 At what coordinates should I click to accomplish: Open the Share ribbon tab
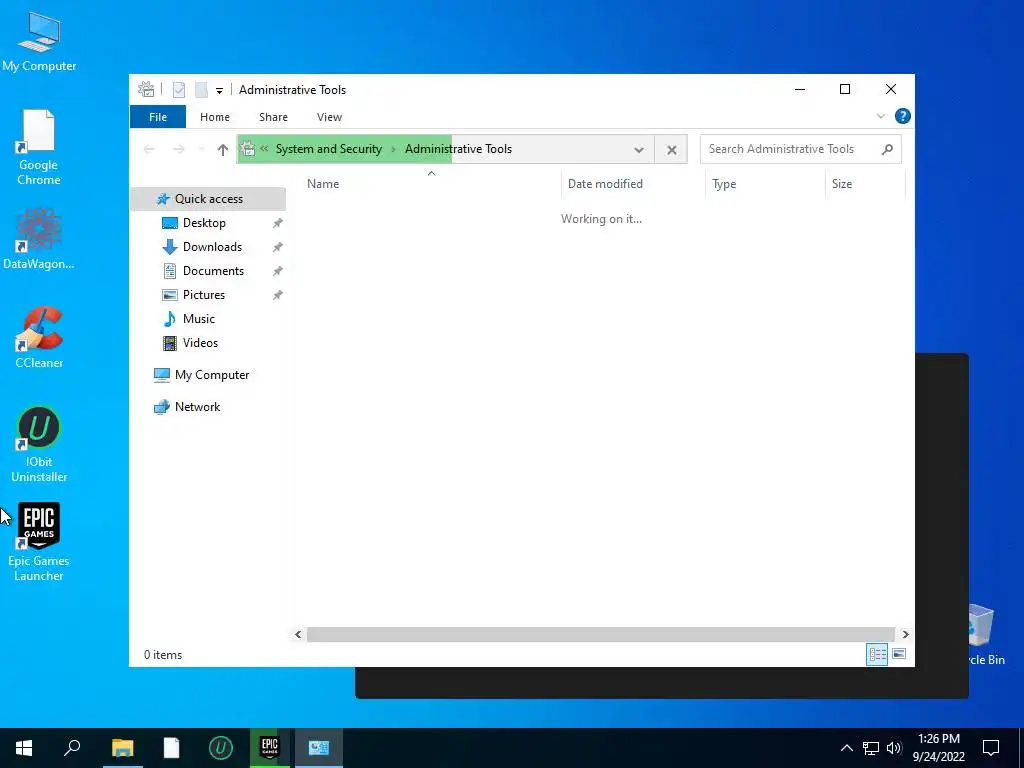(273, 117)
